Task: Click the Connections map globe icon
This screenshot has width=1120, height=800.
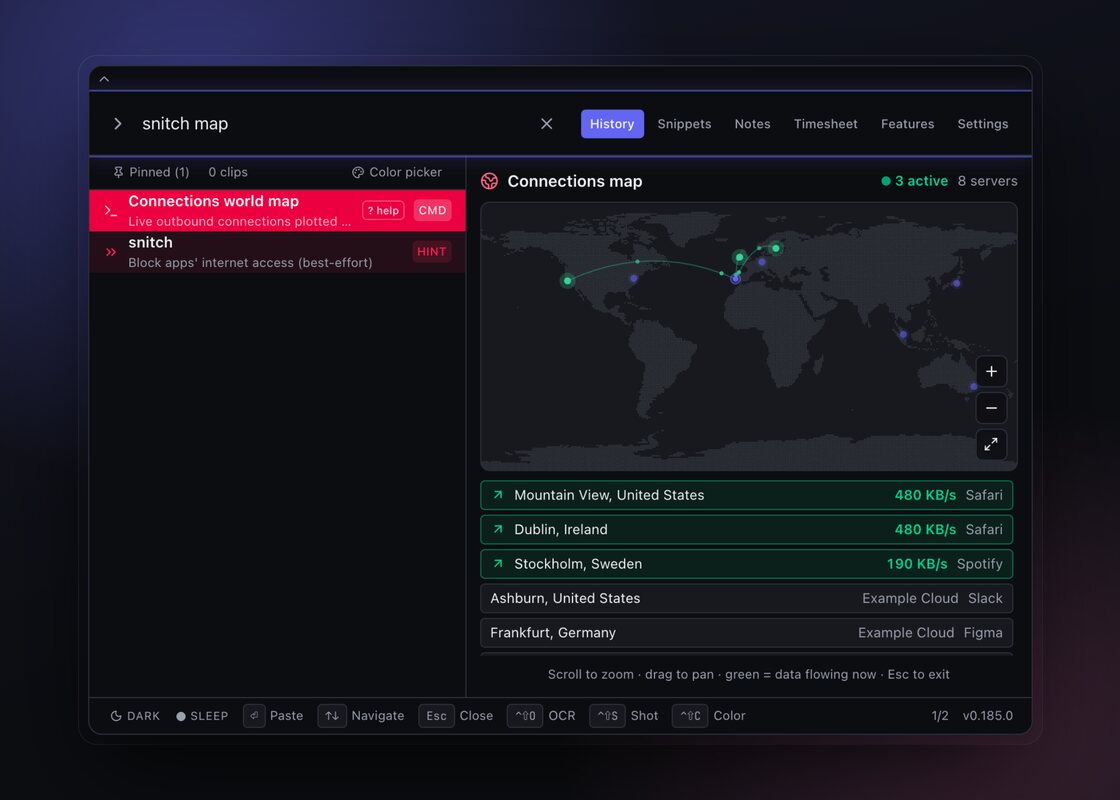Action: (x=489, y=181)
